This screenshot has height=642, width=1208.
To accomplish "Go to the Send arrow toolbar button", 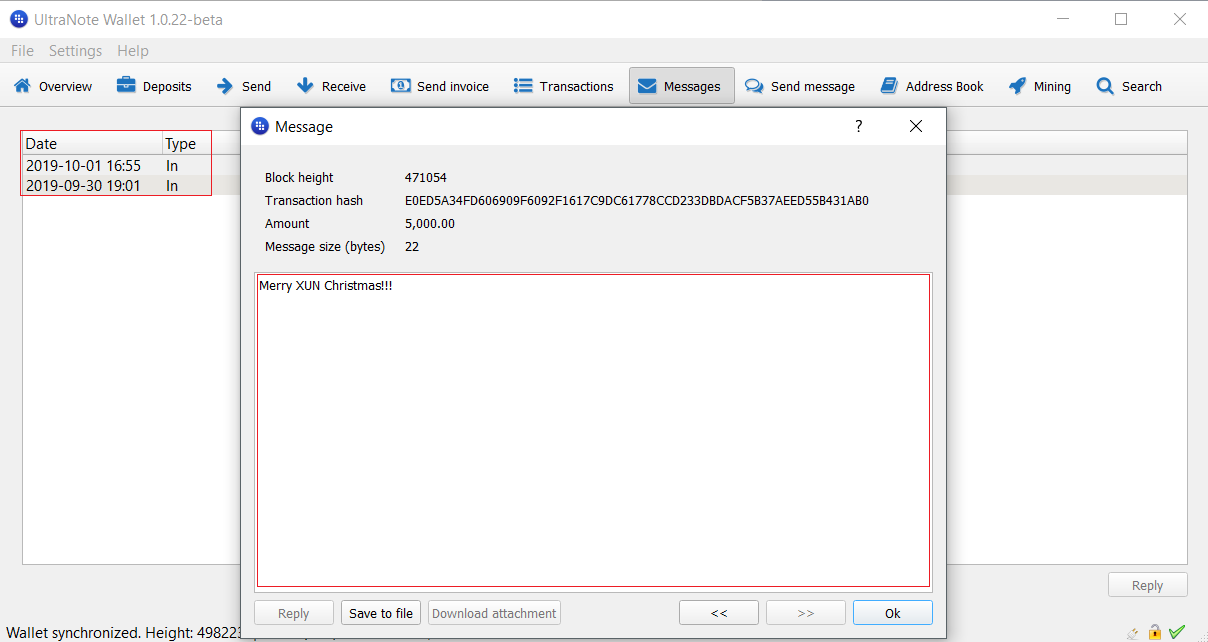I will tap(244, 86).
